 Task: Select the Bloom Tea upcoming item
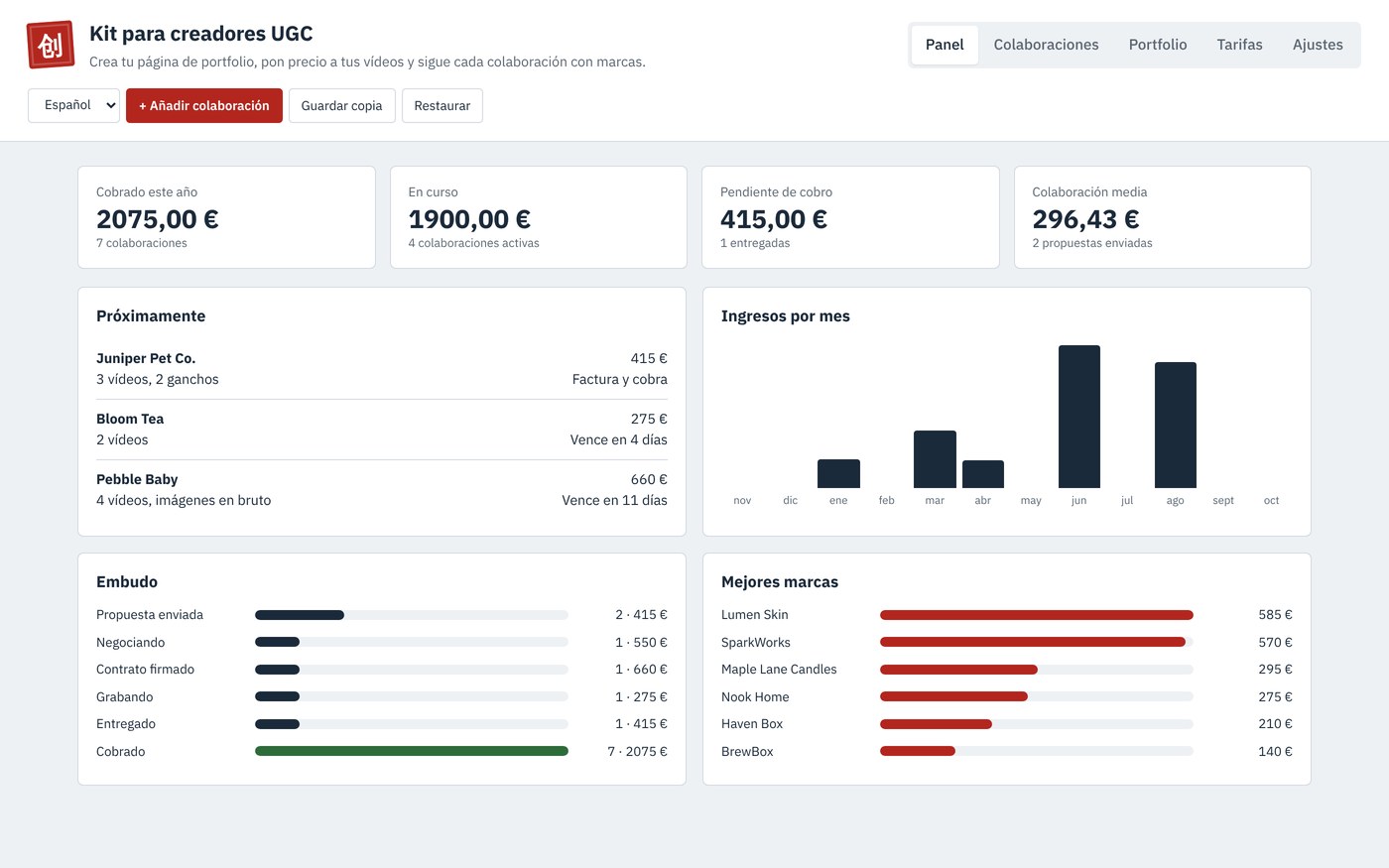pyautogui.click(x=382, y=430)
